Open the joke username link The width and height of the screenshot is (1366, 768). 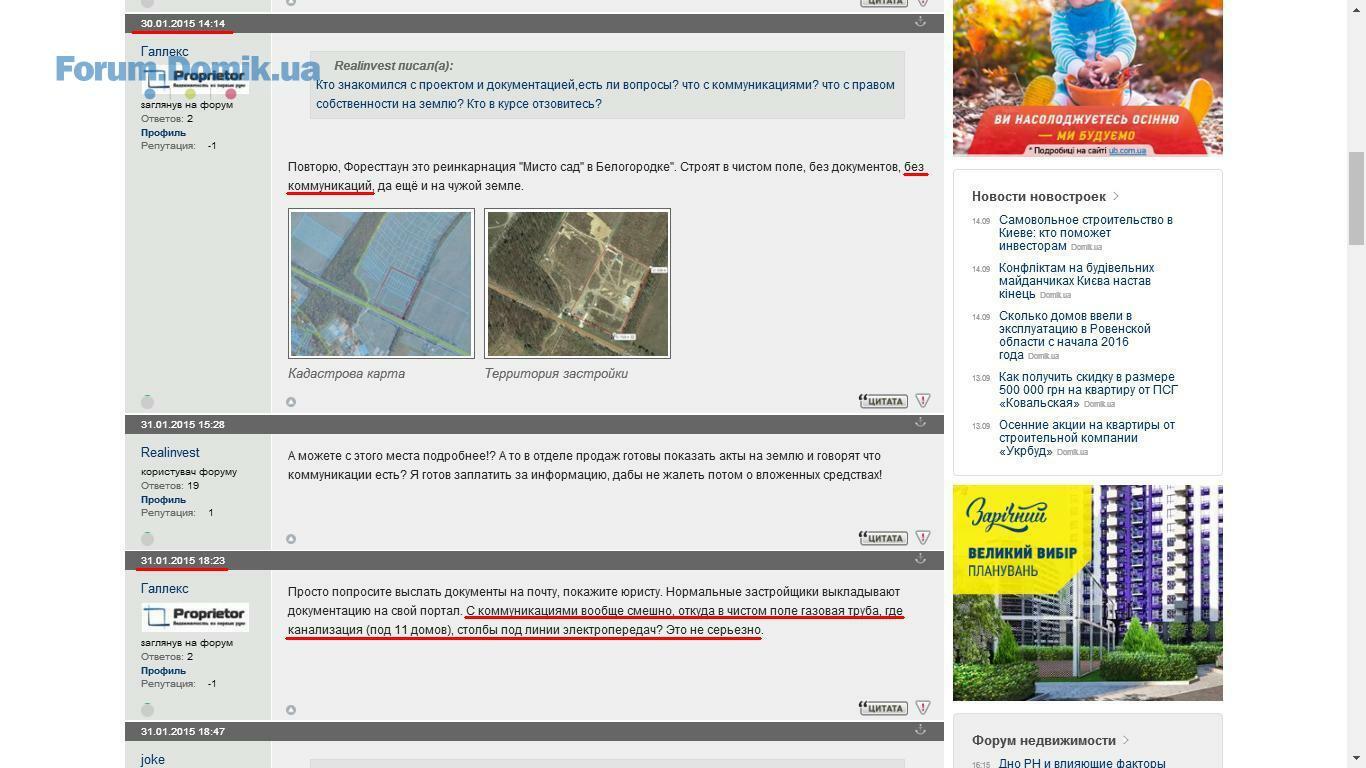tap(153, 760)
